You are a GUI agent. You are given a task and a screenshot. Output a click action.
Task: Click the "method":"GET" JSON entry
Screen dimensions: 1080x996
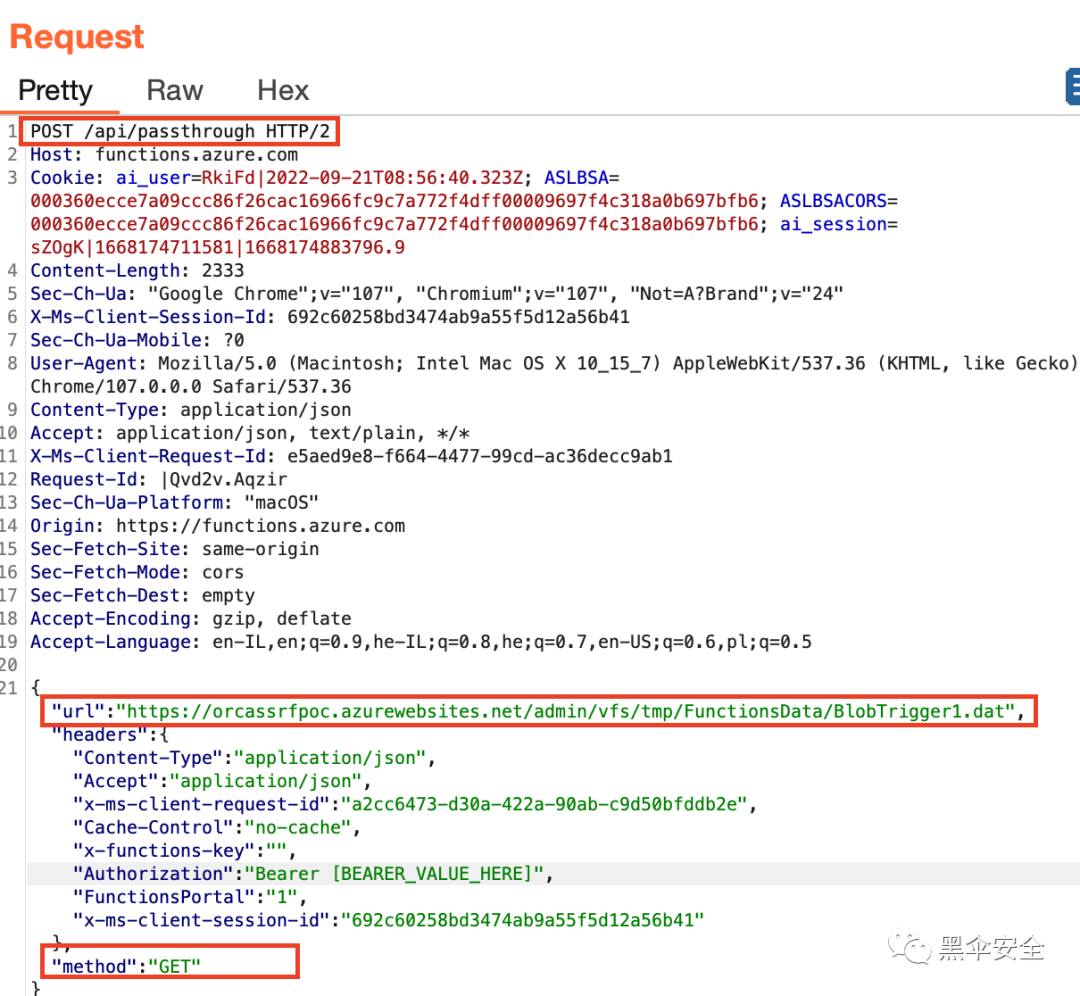(x=126, y=967)
